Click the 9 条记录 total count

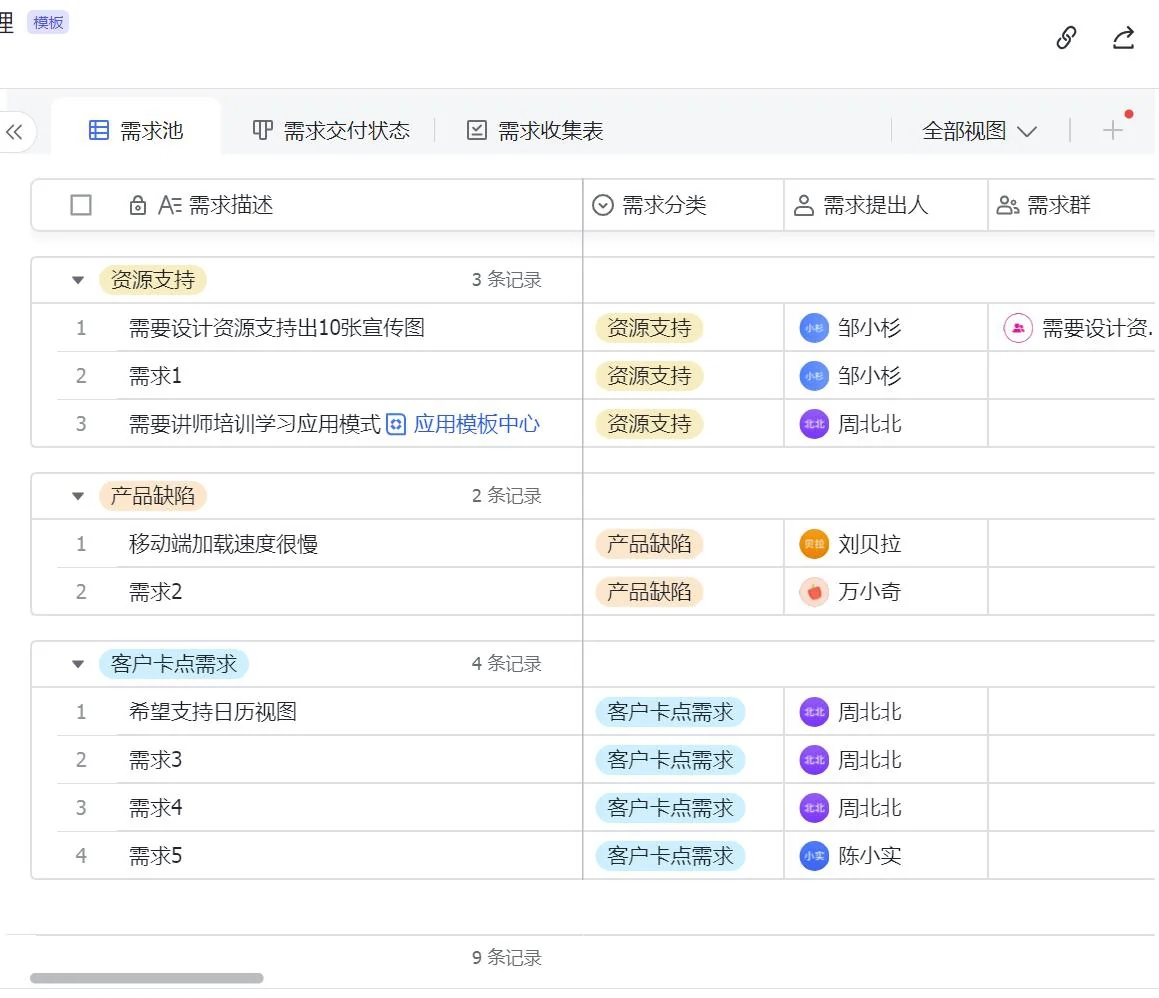click(507, 958)
